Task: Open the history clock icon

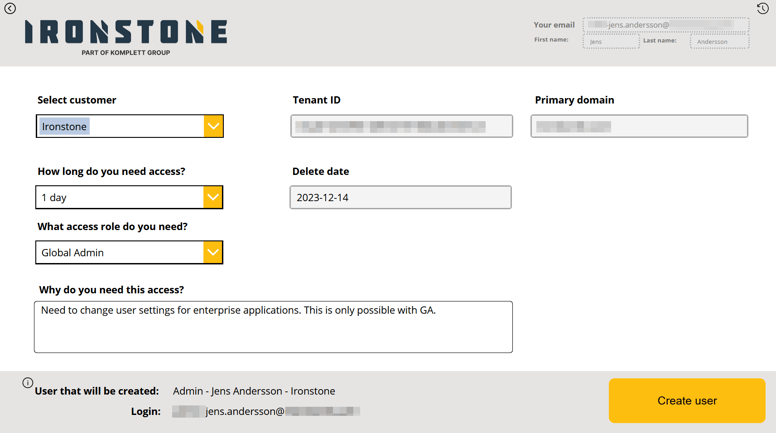Action: (763, 8)
